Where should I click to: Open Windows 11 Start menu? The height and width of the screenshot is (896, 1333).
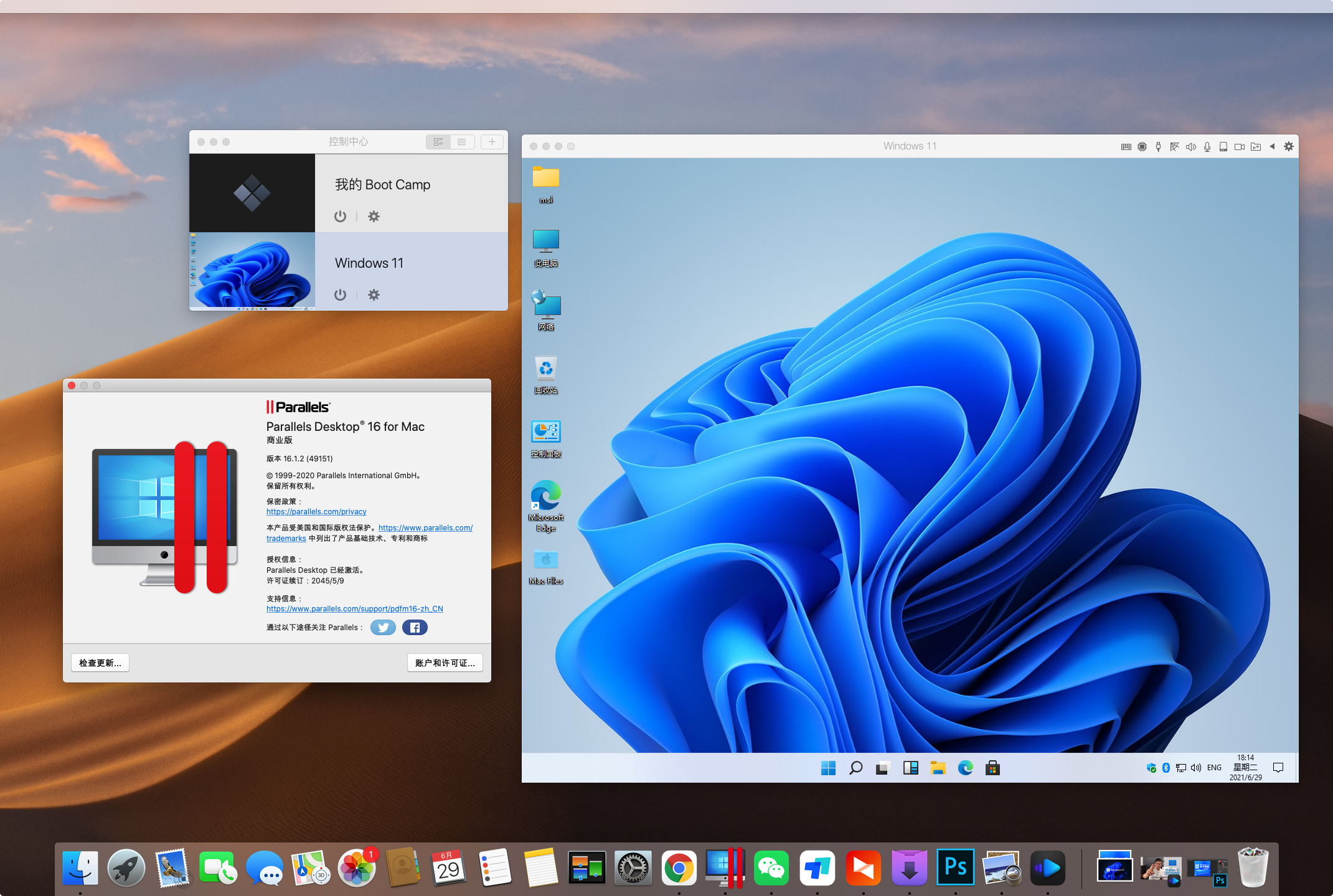coord(828,768)
